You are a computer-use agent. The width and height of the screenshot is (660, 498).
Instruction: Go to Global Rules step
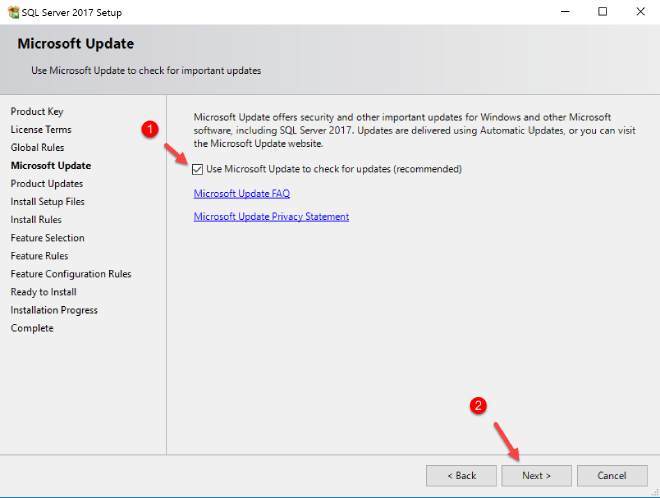38,147
